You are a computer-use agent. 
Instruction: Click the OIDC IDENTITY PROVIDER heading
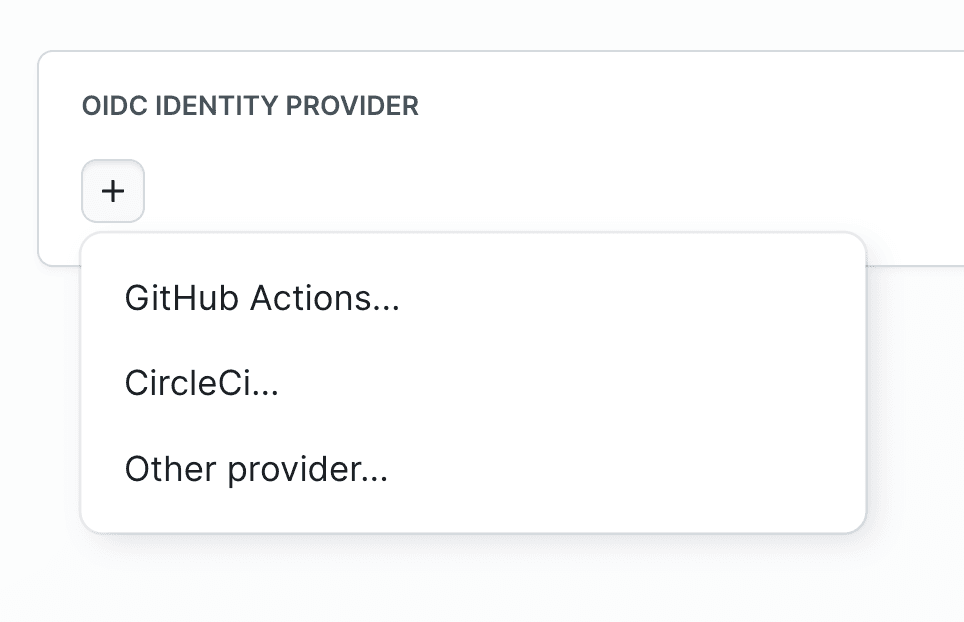(x=249, y=106)
